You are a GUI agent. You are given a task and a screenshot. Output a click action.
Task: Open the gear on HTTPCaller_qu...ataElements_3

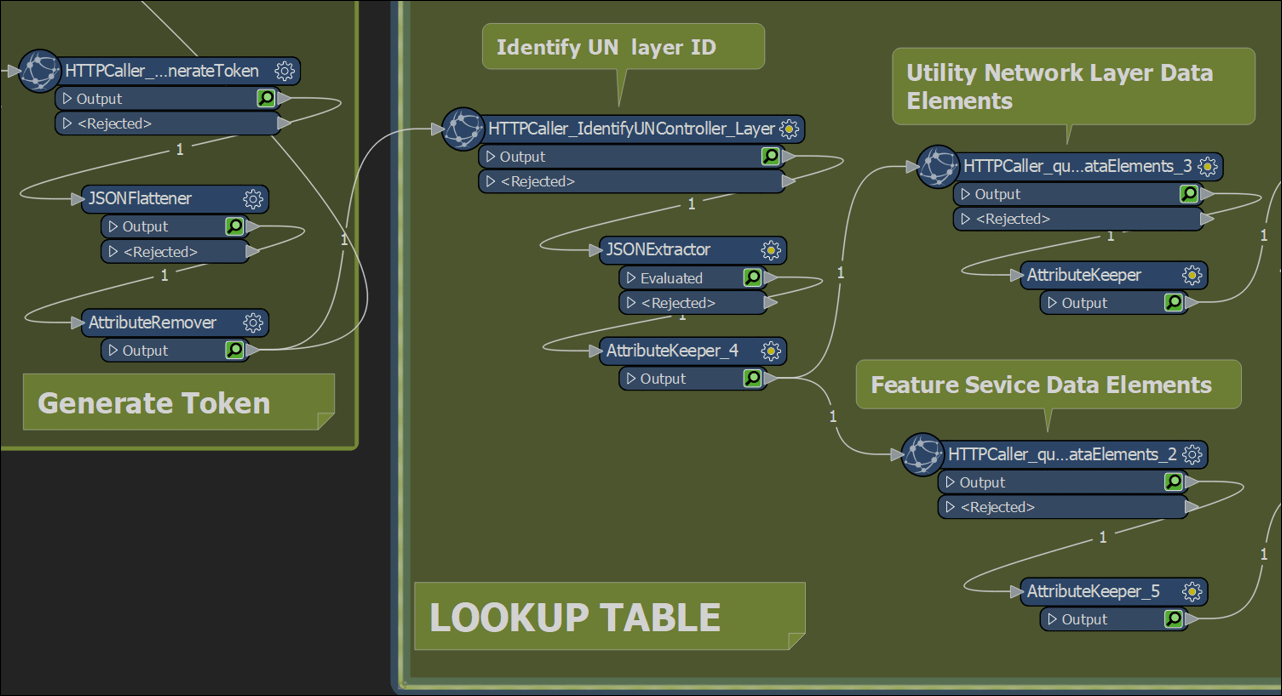click(x=1209, y=167)
